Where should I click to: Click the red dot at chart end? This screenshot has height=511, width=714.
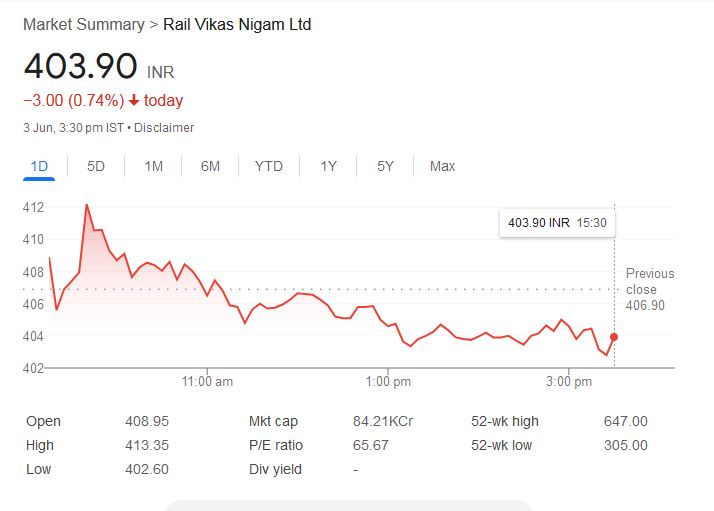click(614, 337)
